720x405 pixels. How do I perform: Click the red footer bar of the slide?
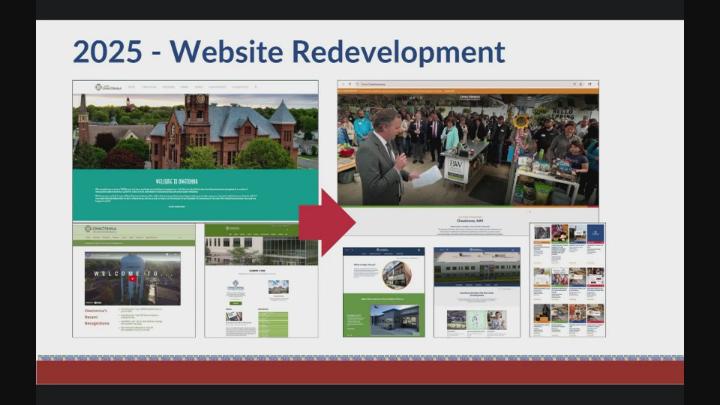(x=360, y=372)
